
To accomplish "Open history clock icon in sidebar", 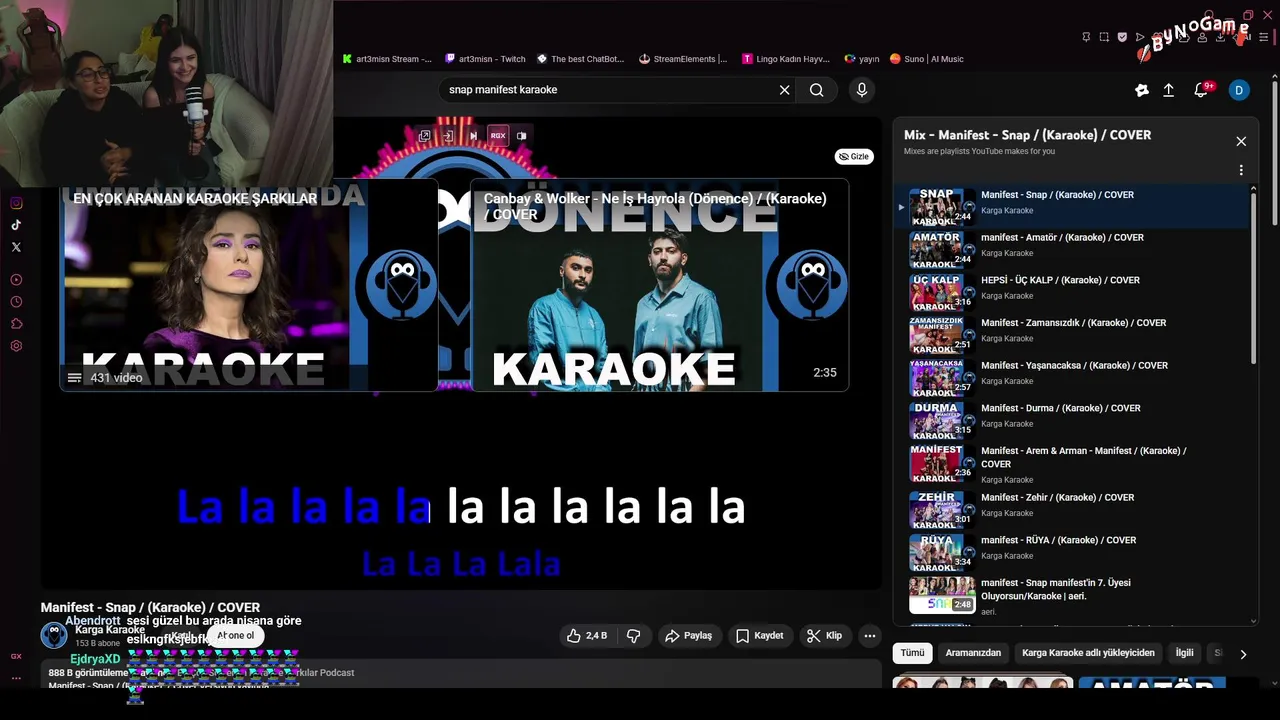I will coord(16,302).
